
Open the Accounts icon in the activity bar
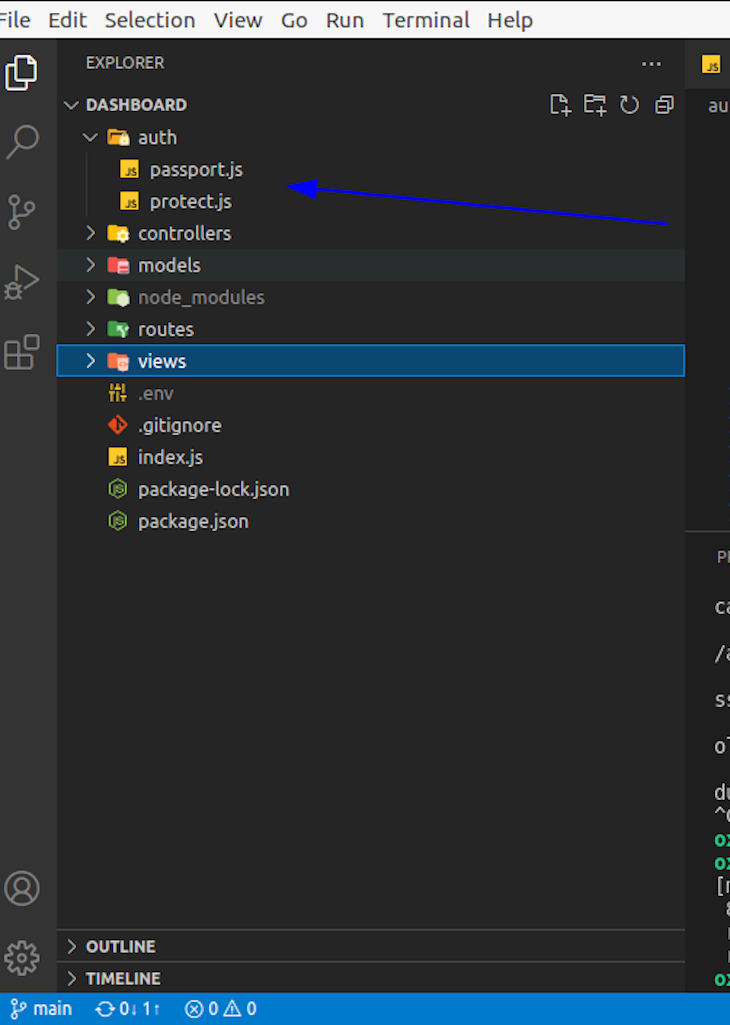pyautogui.click(x=22, y=888)
